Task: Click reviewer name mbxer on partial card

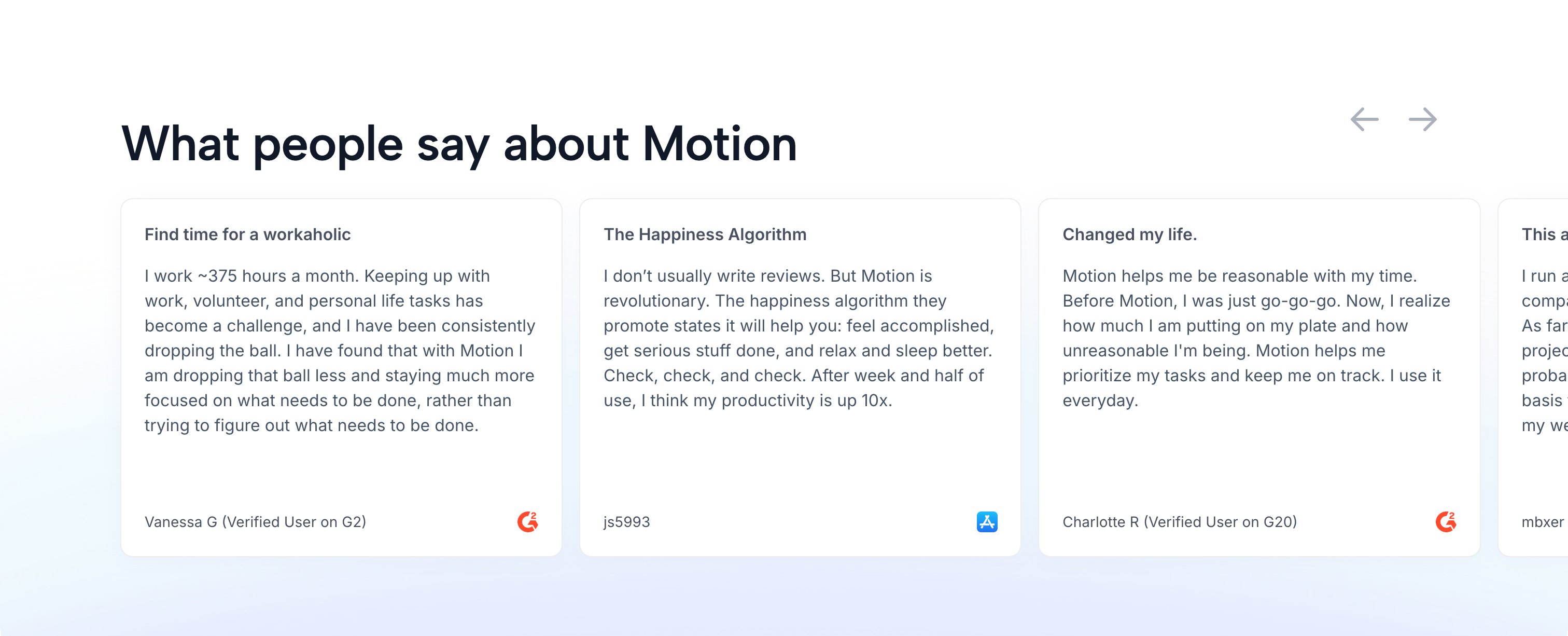Action: tap(1542, 522)
